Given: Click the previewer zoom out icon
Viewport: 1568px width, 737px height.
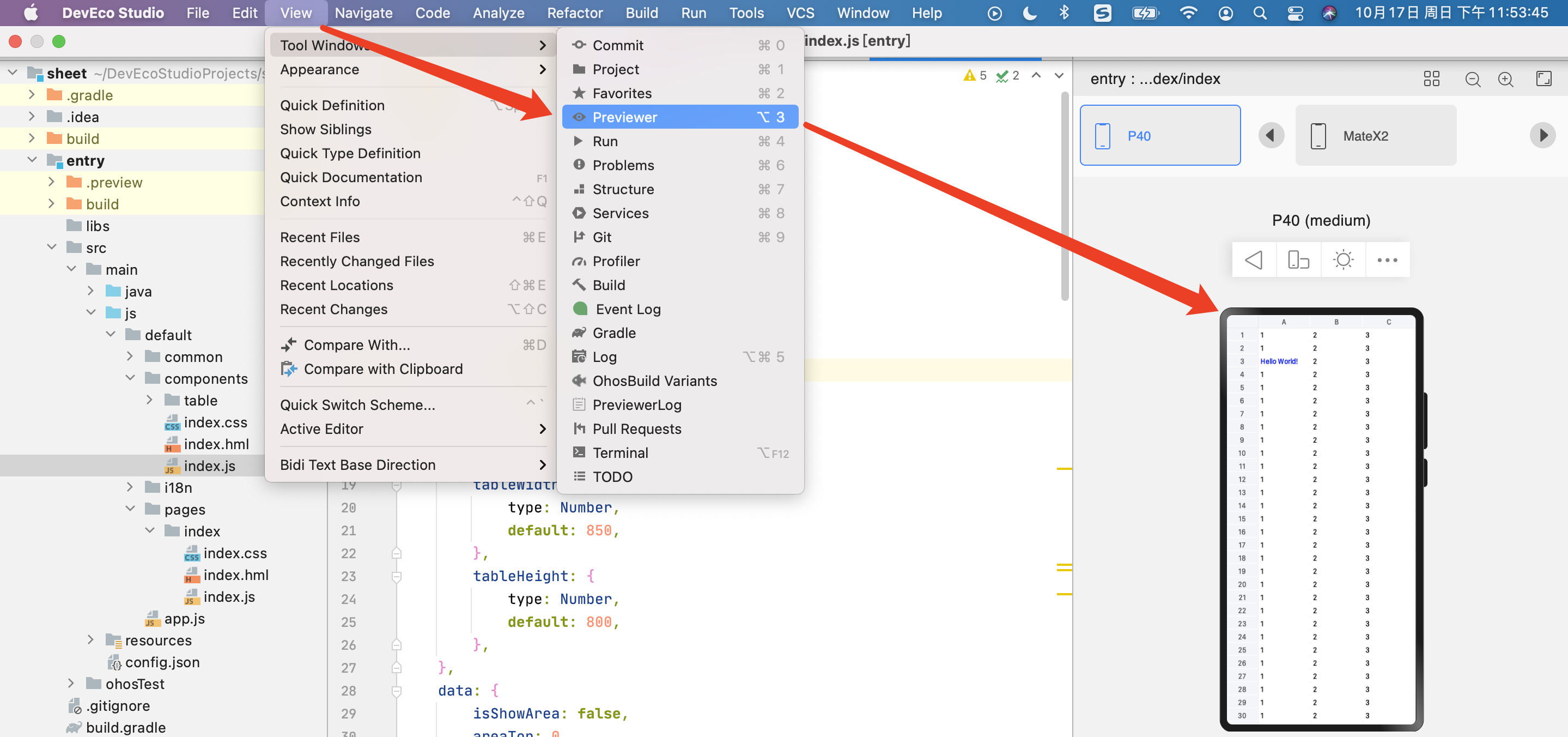Looking at the screenshot, I should [x=1472, y=79].
